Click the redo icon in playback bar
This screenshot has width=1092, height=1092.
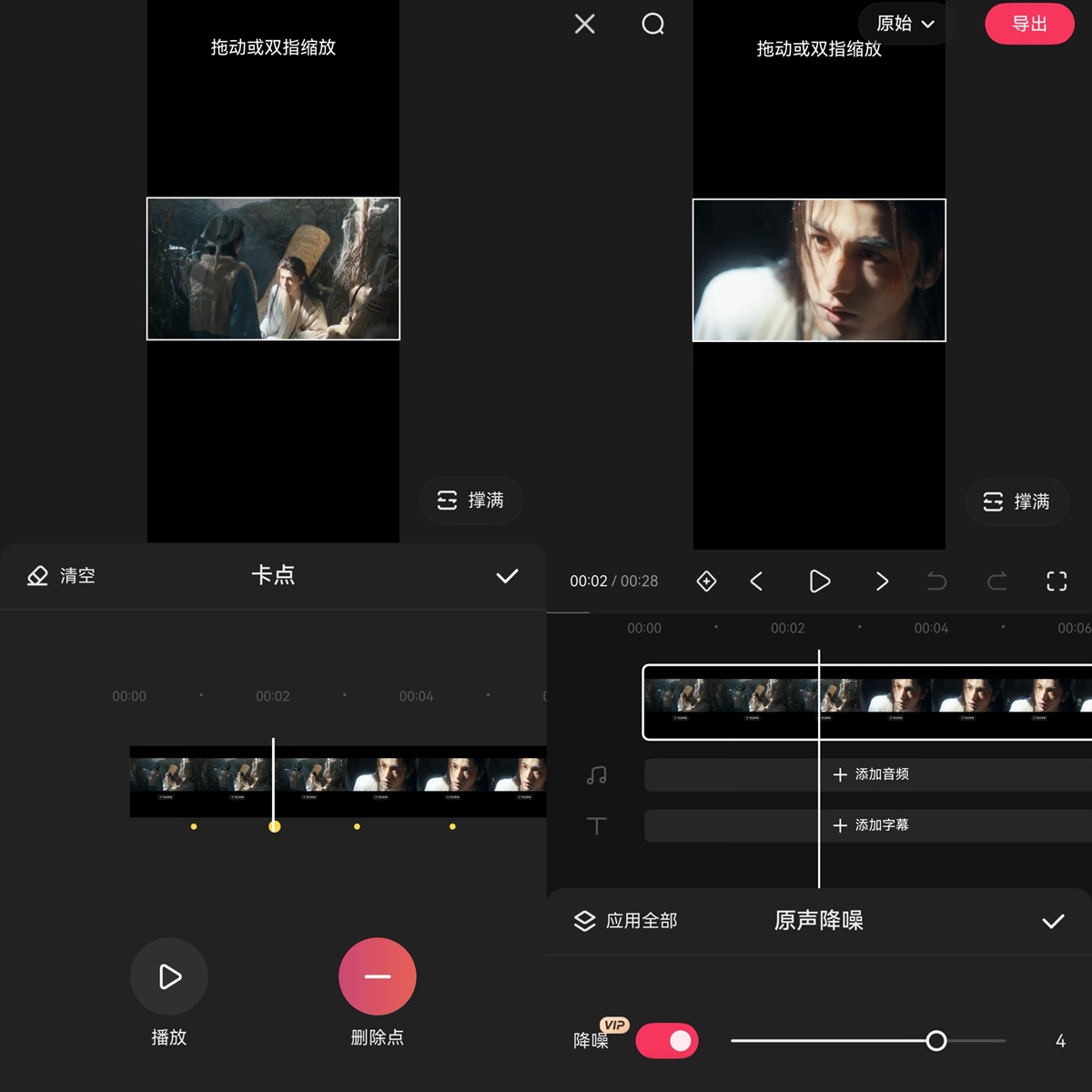pos(996,581)
